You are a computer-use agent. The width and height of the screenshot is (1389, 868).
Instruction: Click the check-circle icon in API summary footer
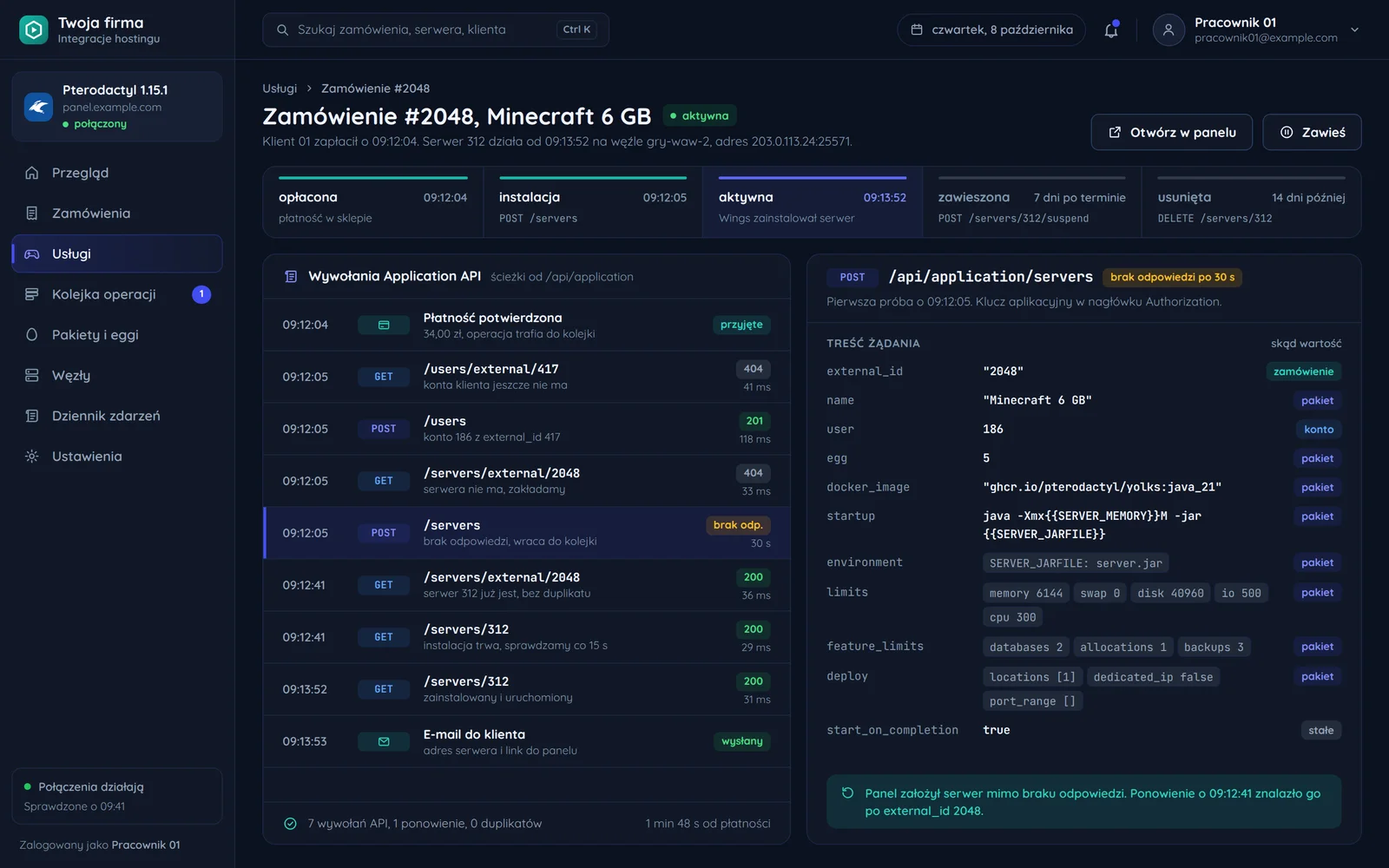coord(291,824)
